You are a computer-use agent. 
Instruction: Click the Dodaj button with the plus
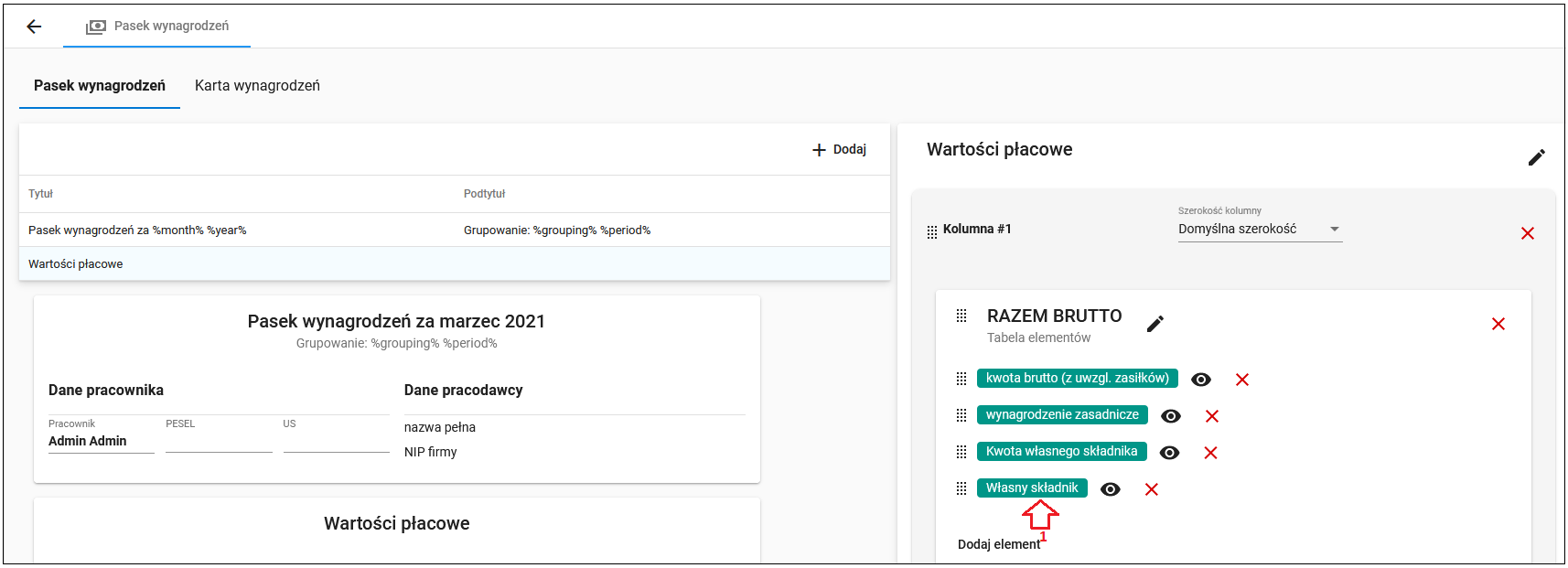coord(839,149)
